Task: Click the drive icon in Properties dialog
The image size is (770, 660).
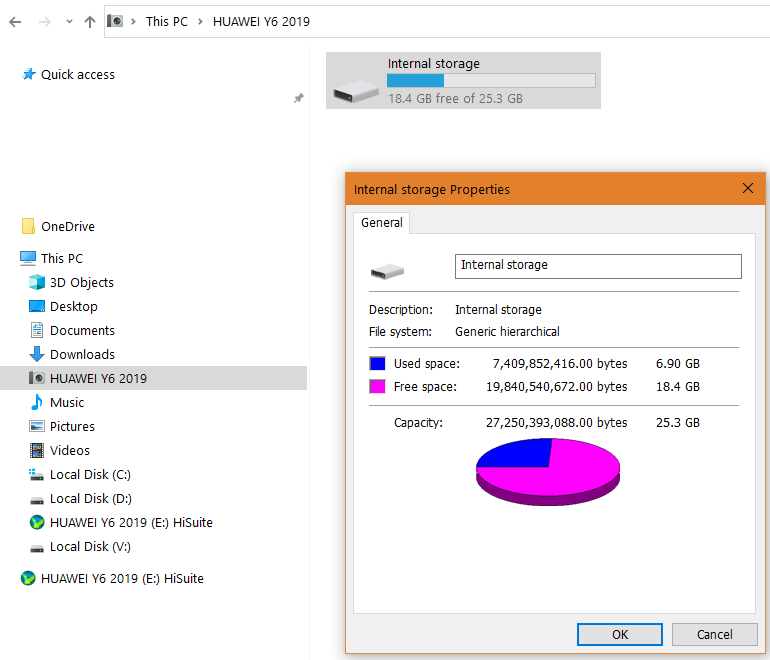Action: [x=387, y=271]
